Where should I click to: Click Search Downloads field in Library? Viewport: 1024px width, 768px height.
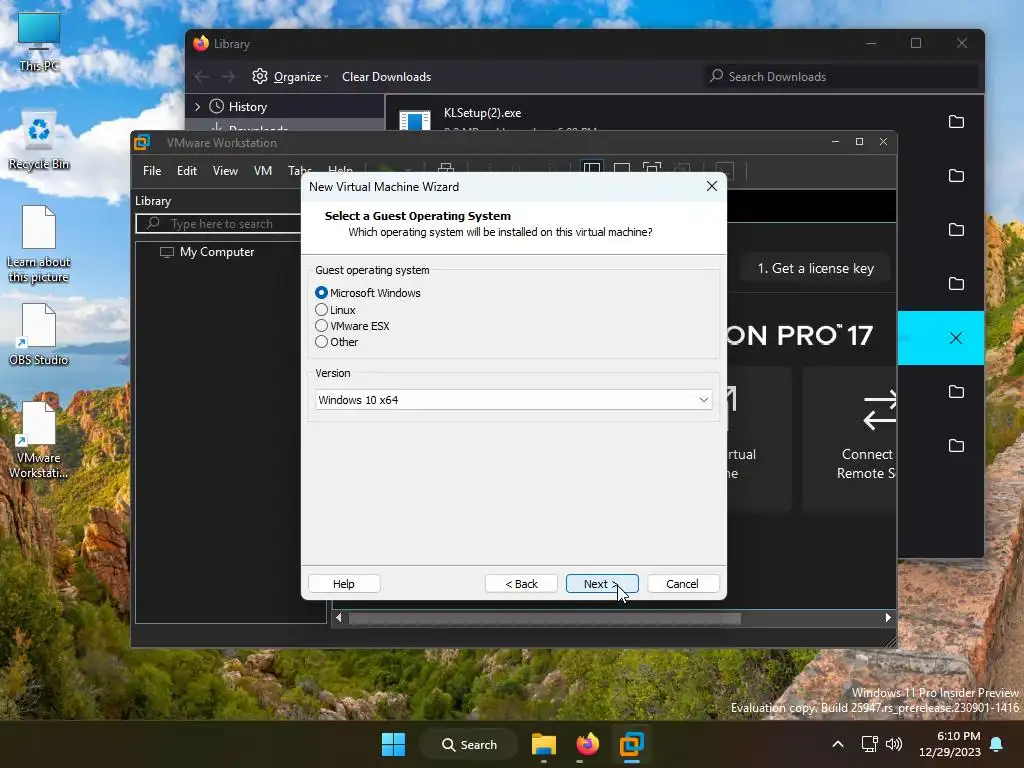[841, 76]
